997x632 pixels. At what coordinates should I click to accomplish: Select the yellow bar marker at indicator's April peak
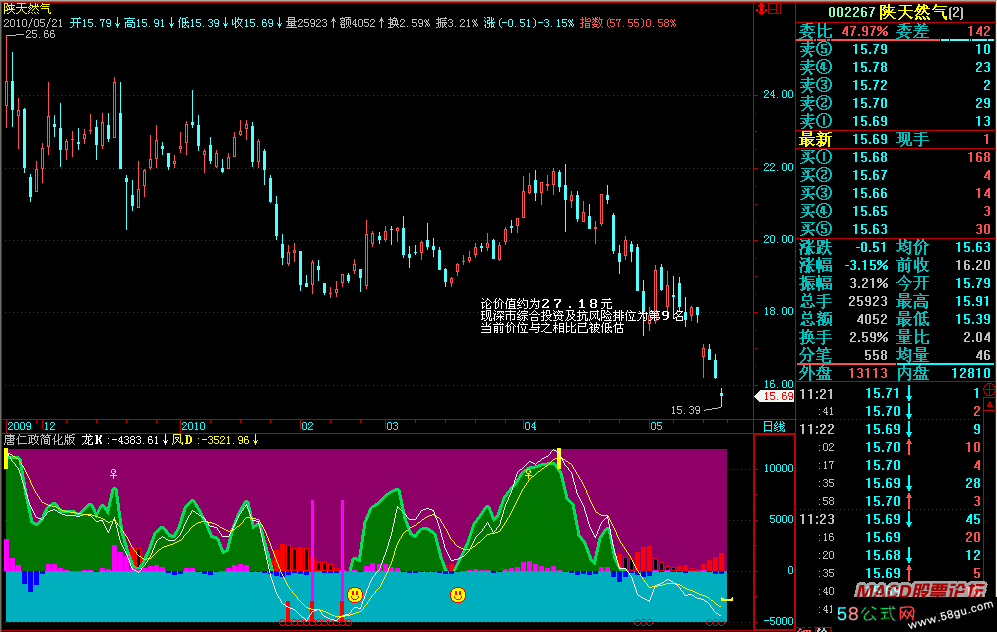[559, 458]
